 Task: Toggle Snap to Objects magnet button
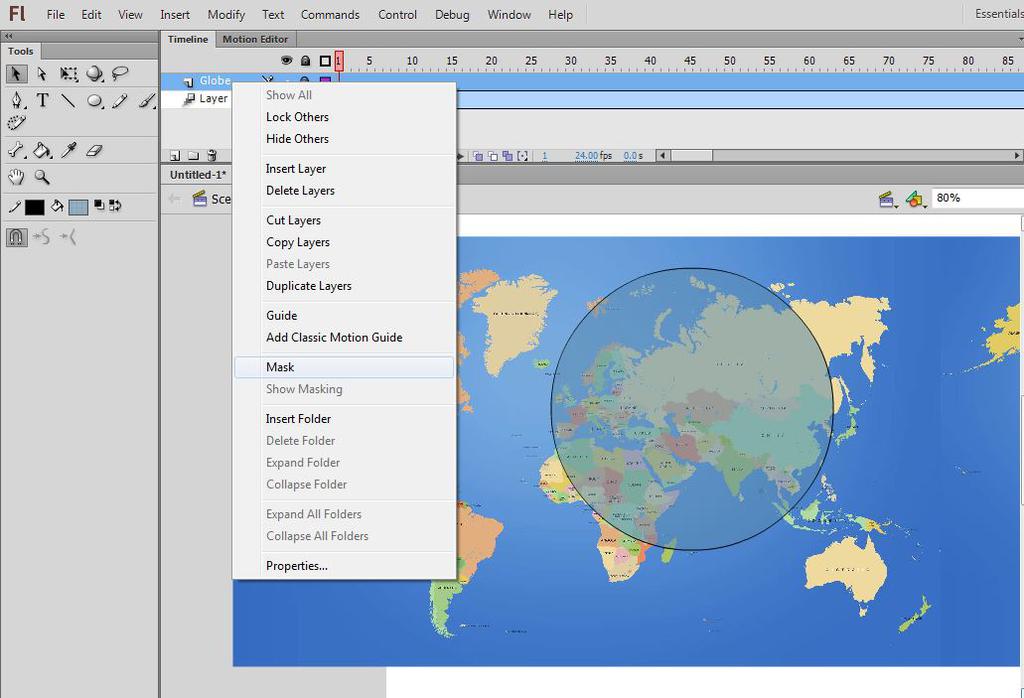pyautogui.click(x=16, y=237)
